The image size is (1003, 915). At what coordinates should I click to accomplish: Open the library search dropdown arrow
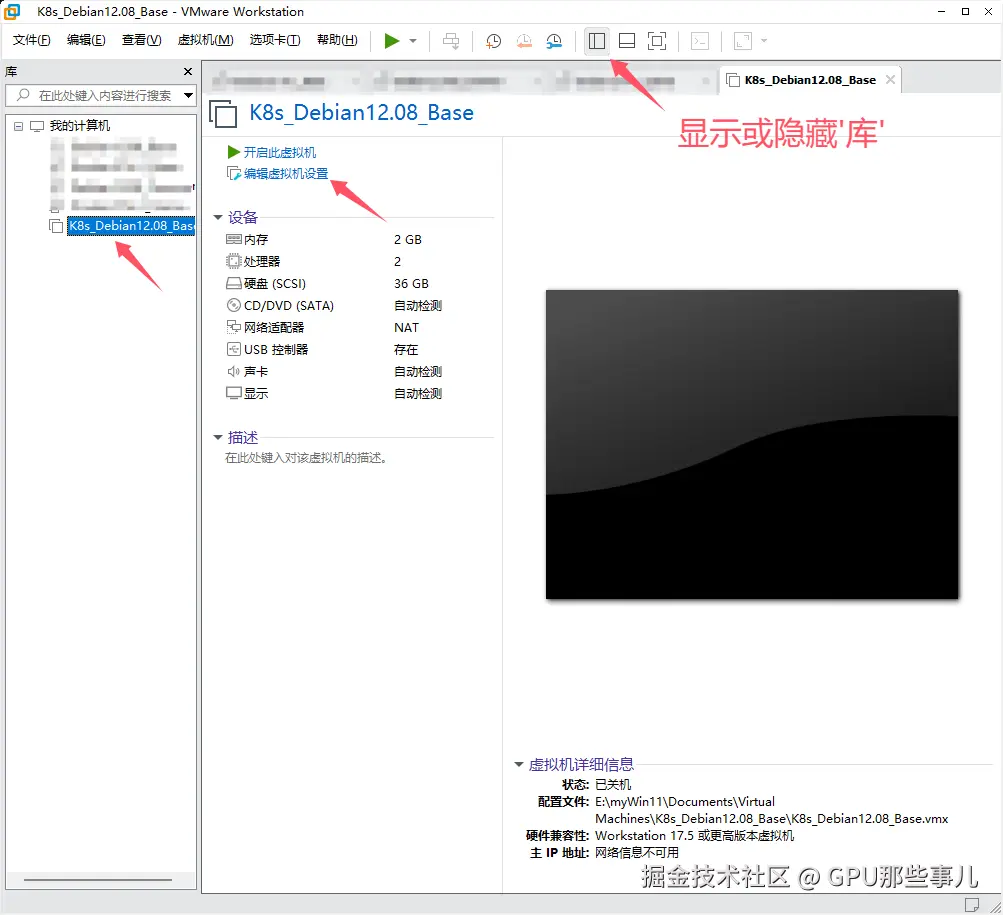point(188,95)
